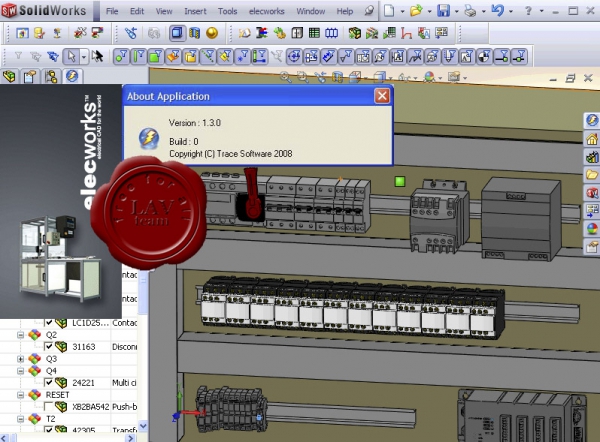Click the black cursor icon

(x=97, y=56)
